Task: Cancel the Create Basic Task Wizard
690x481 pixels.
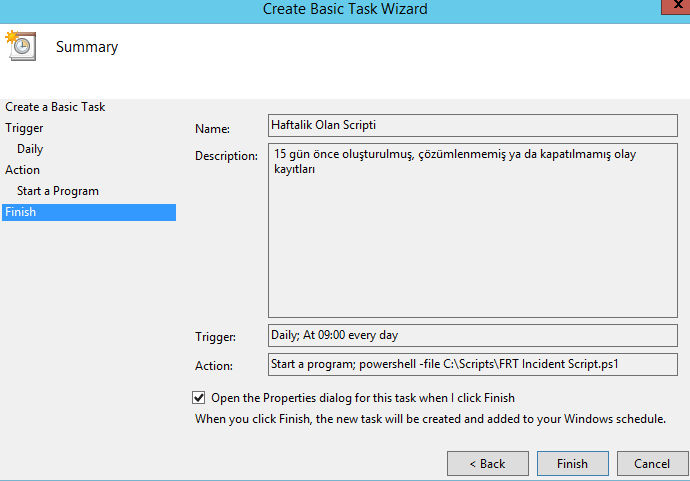Action: (653, 463)
